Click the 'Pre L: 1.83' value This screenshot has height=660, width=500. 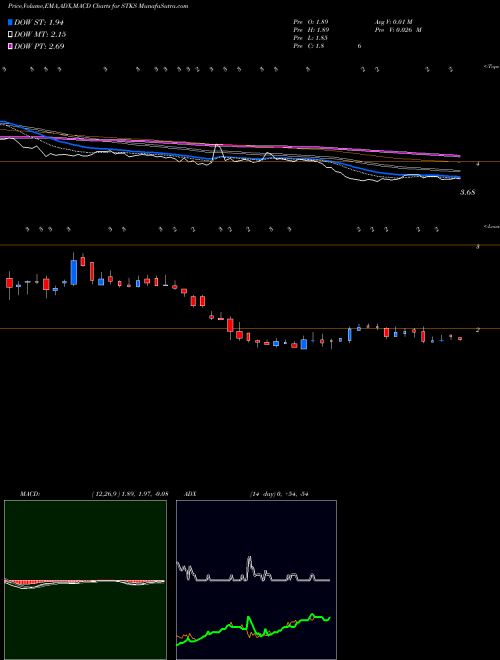tap(311, 38)
